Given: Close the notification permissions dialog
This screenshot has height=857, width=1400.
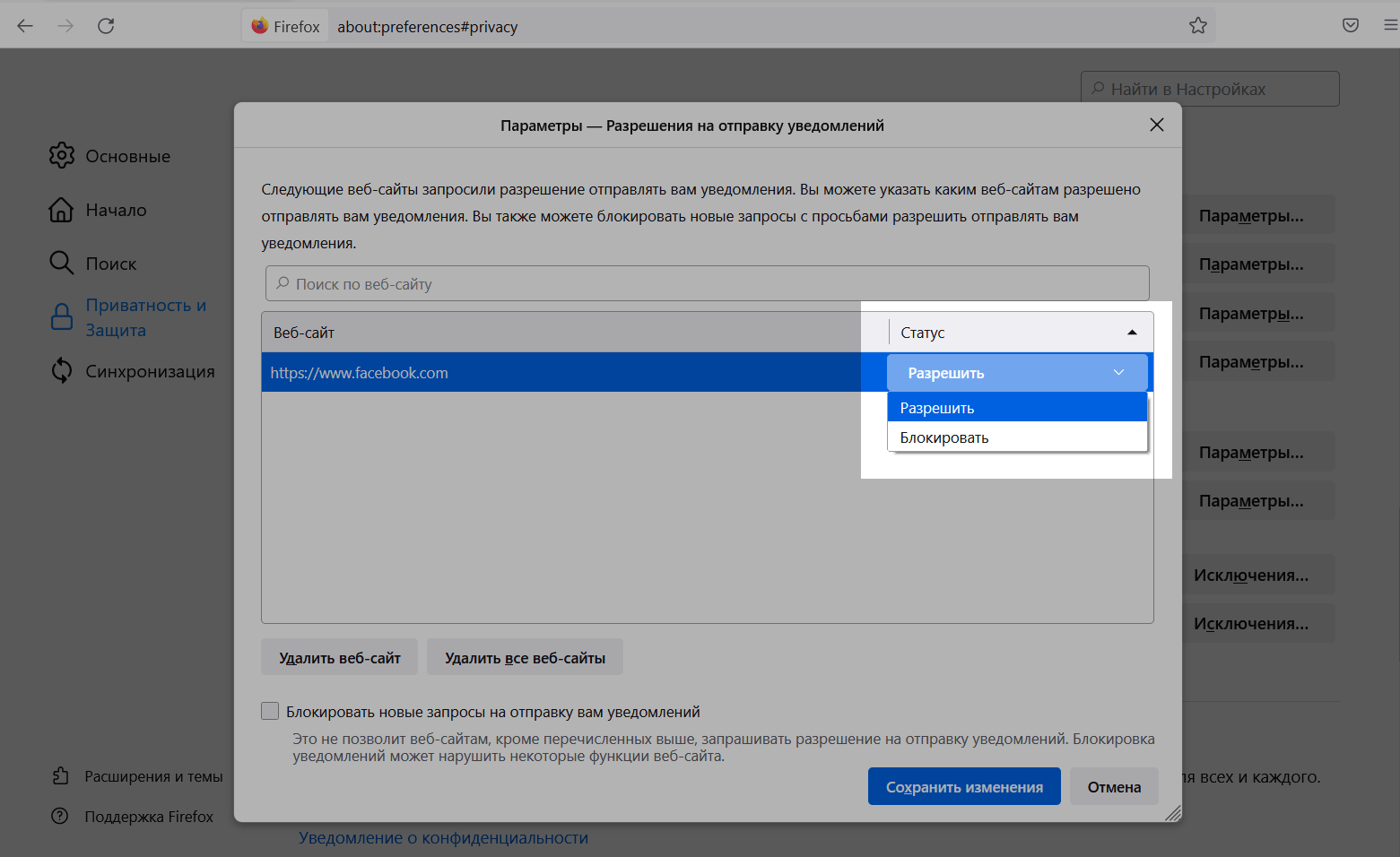Looking at the screenshot, I should pos(1157,125).
